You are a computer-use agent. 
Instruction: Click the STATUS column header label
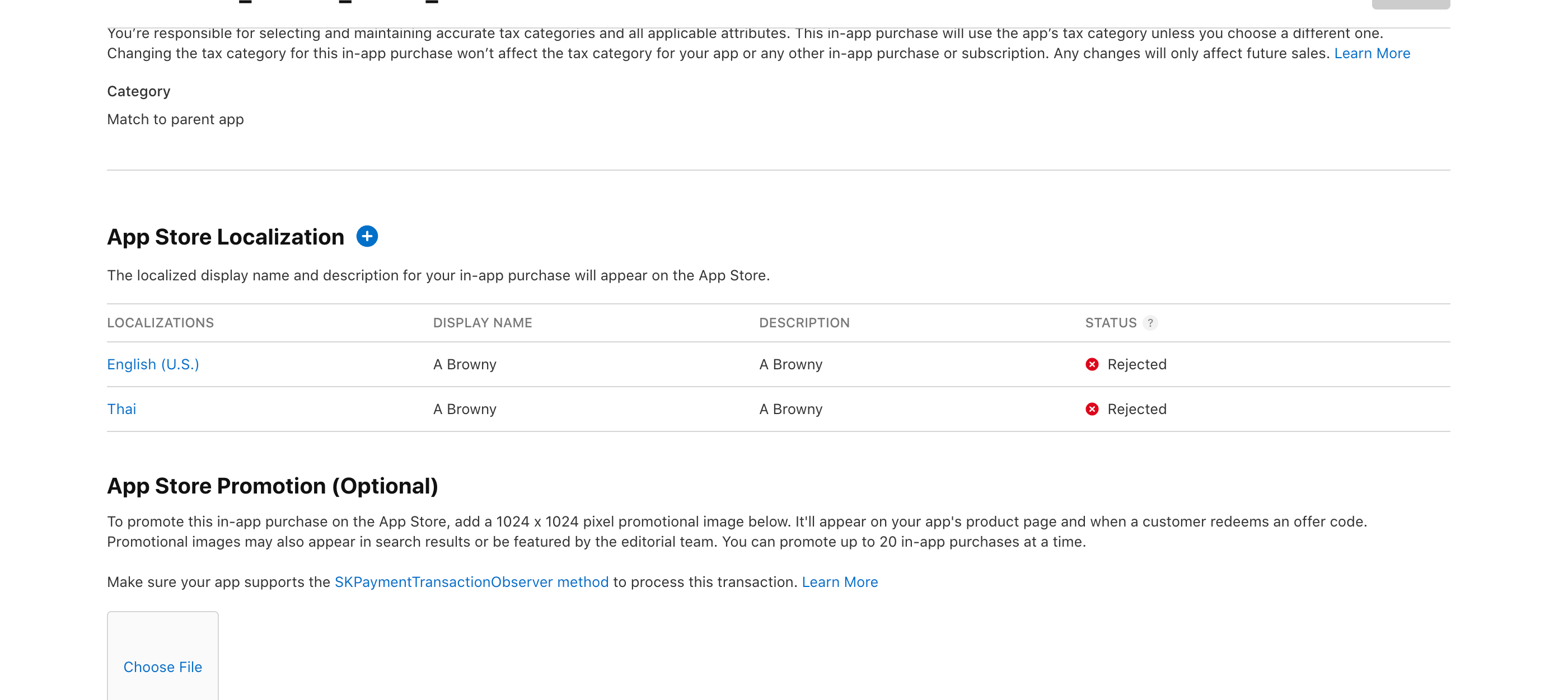tap(1110, 323)
